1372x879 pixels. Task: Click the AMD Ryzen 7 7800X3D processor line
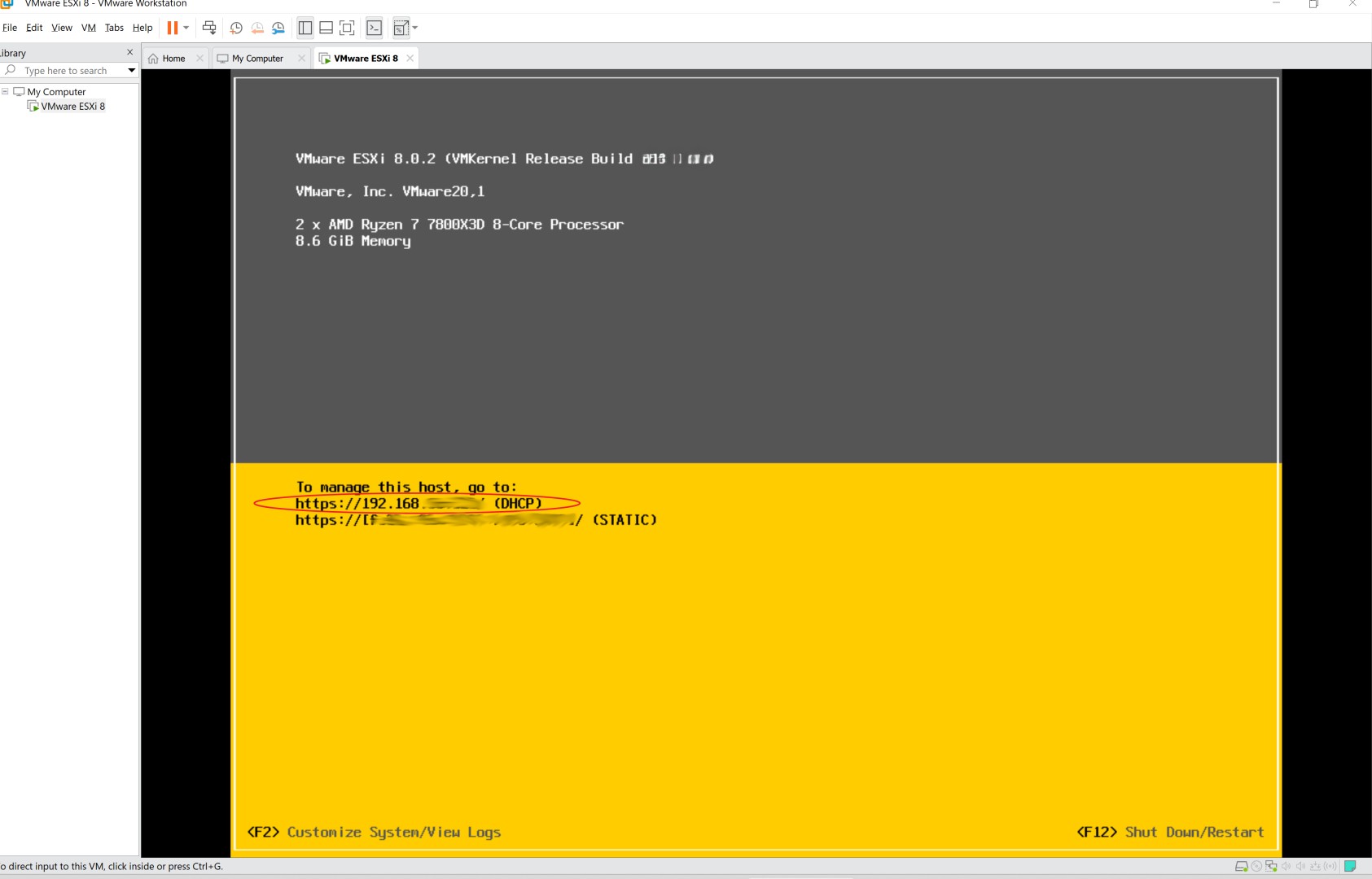coord(459,225)
